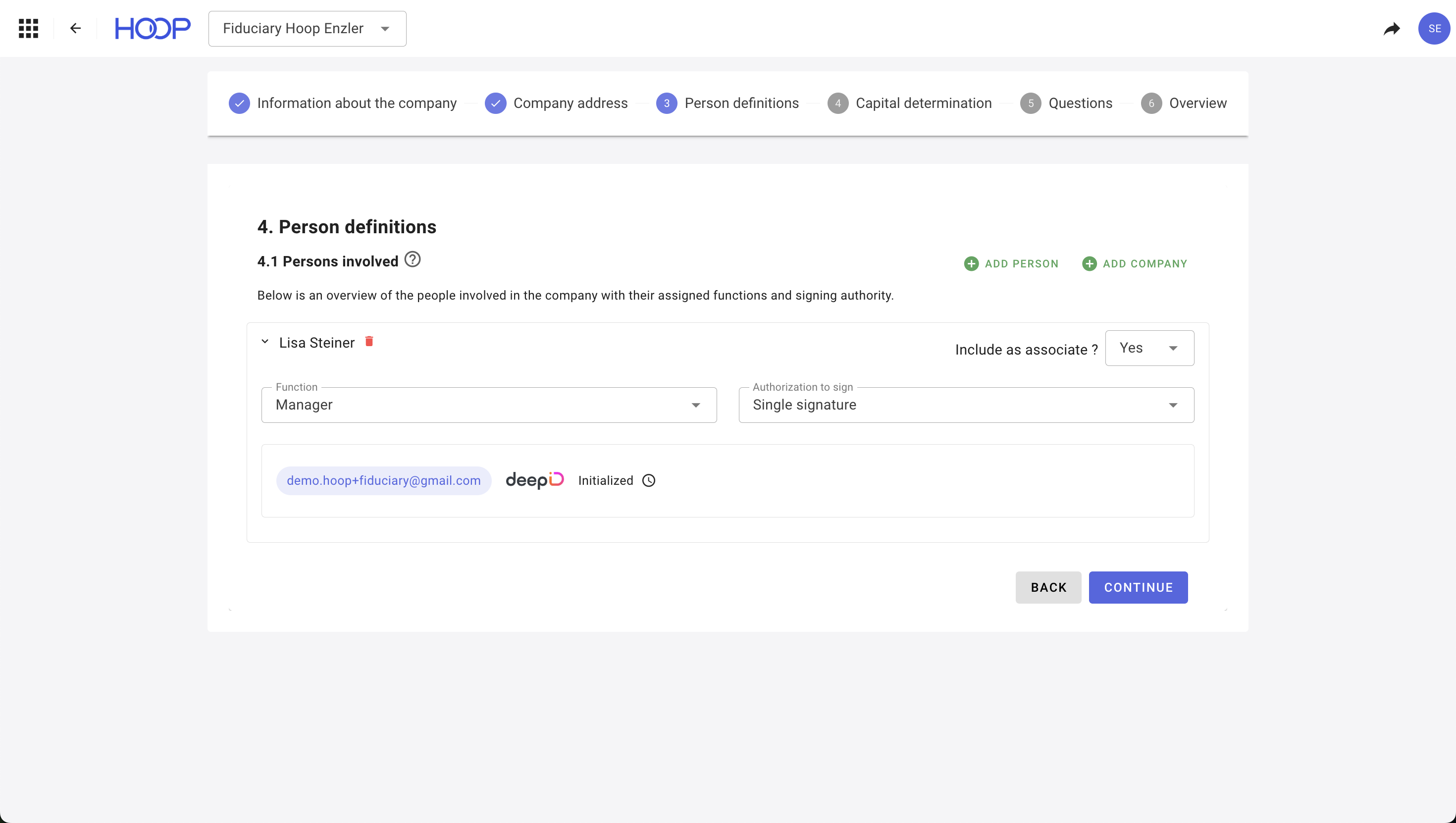Open the Function dropdown showing Manager
1456x823 pixels.
point(489,405)
